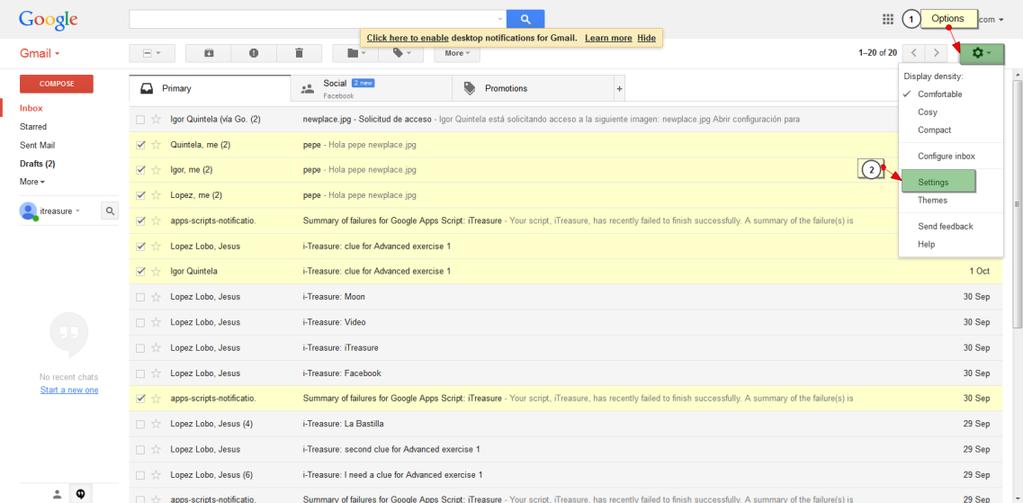
Task: Open the Google apps grid icon
Action: click(x=887, y=20)
